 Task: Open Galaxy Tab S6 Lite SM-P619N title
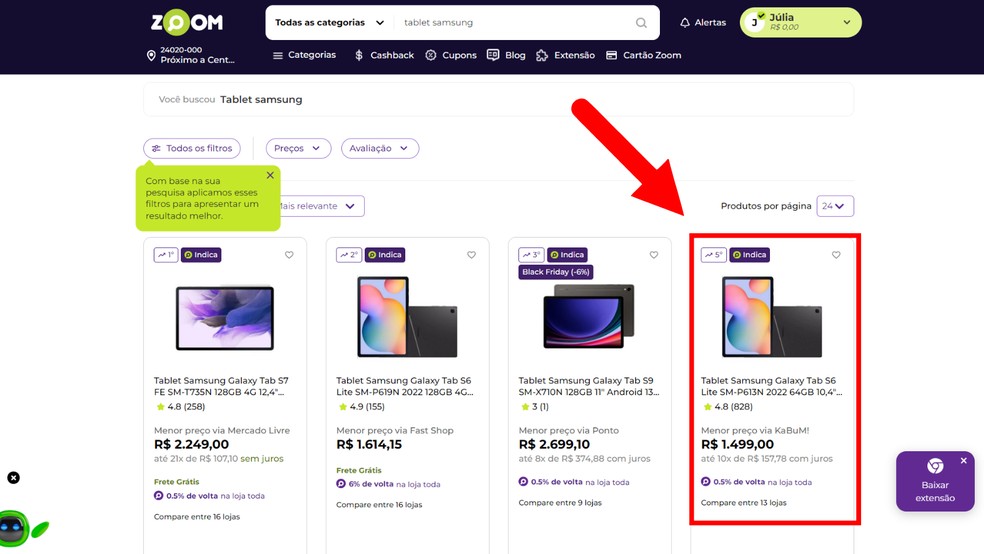click(405, 386)
